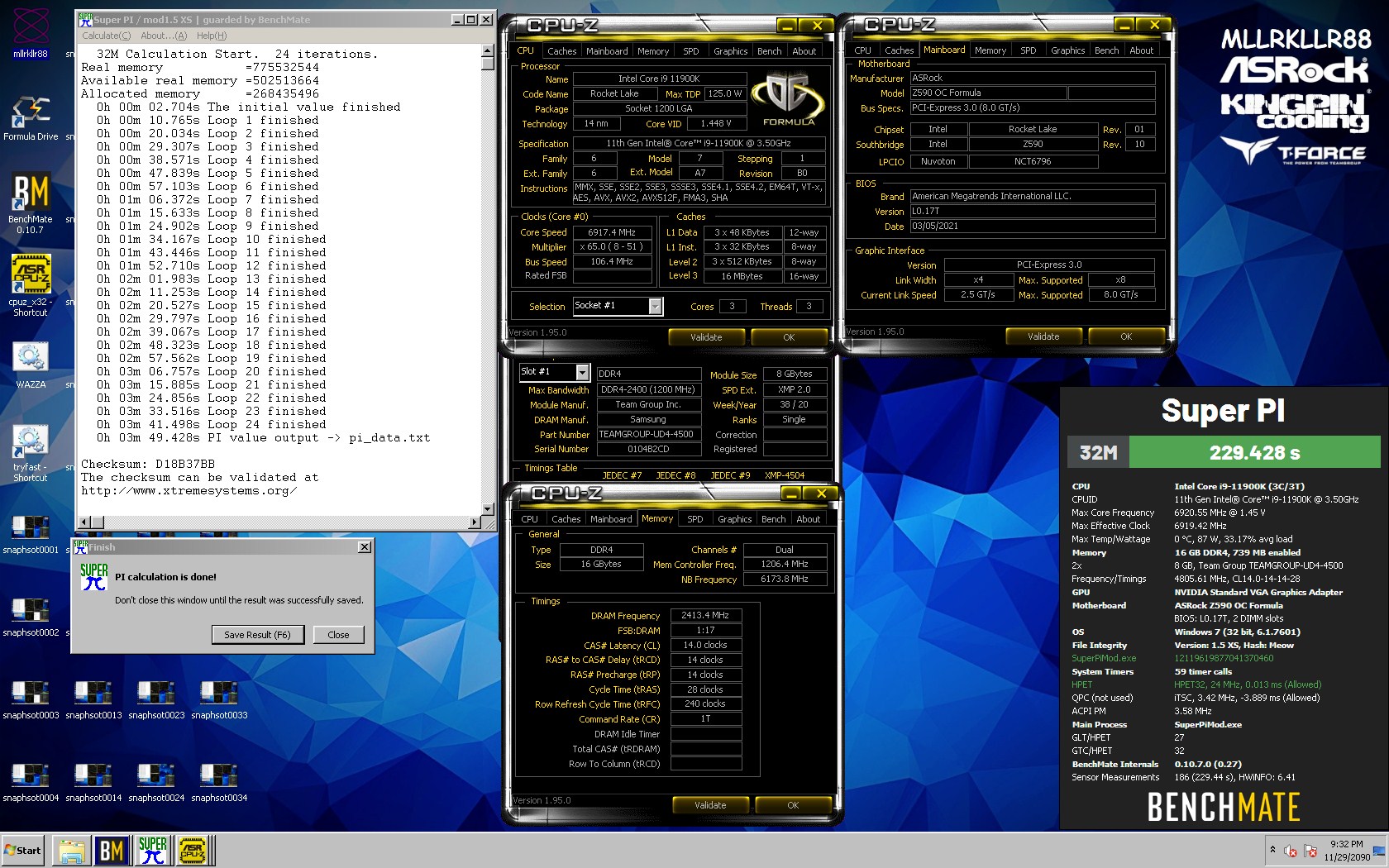Open About tab in Memory CPU-Z window
1389x868 pixels.
click(x=808, y=519)
